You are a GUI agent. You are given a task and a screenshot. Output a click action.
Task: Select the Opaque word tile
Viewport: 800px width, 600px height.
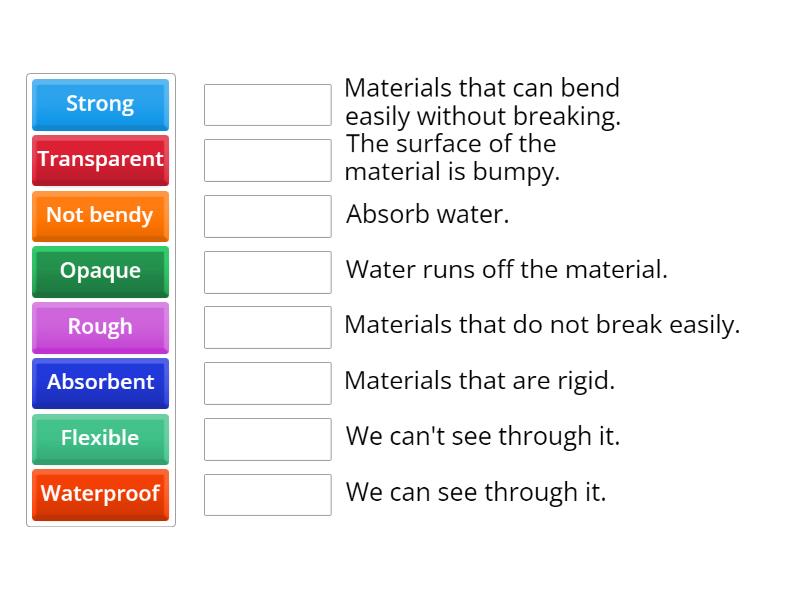100,272
